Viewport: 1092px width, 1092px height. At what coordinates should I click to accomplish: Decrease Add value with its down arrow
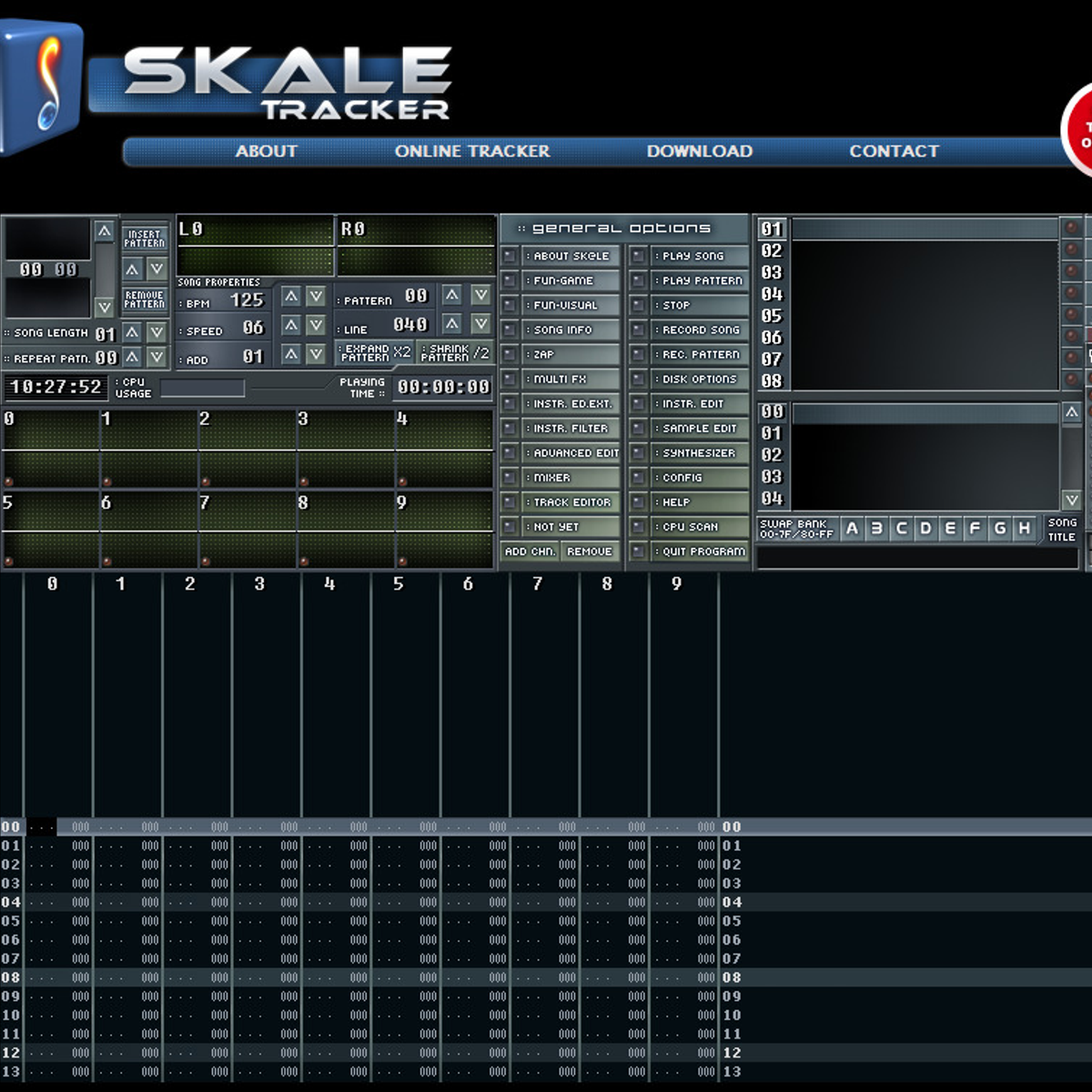[316, 353]
